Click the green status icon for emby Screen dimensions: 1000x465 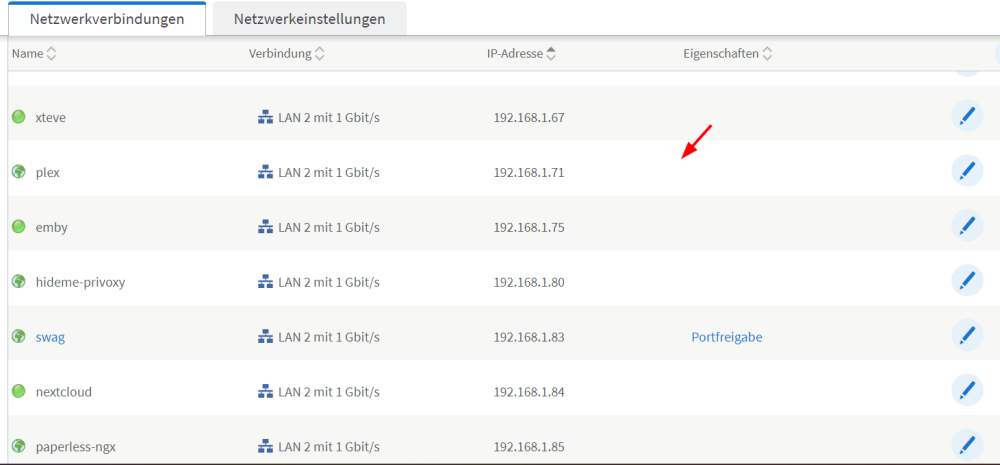[x=18, y=226]
